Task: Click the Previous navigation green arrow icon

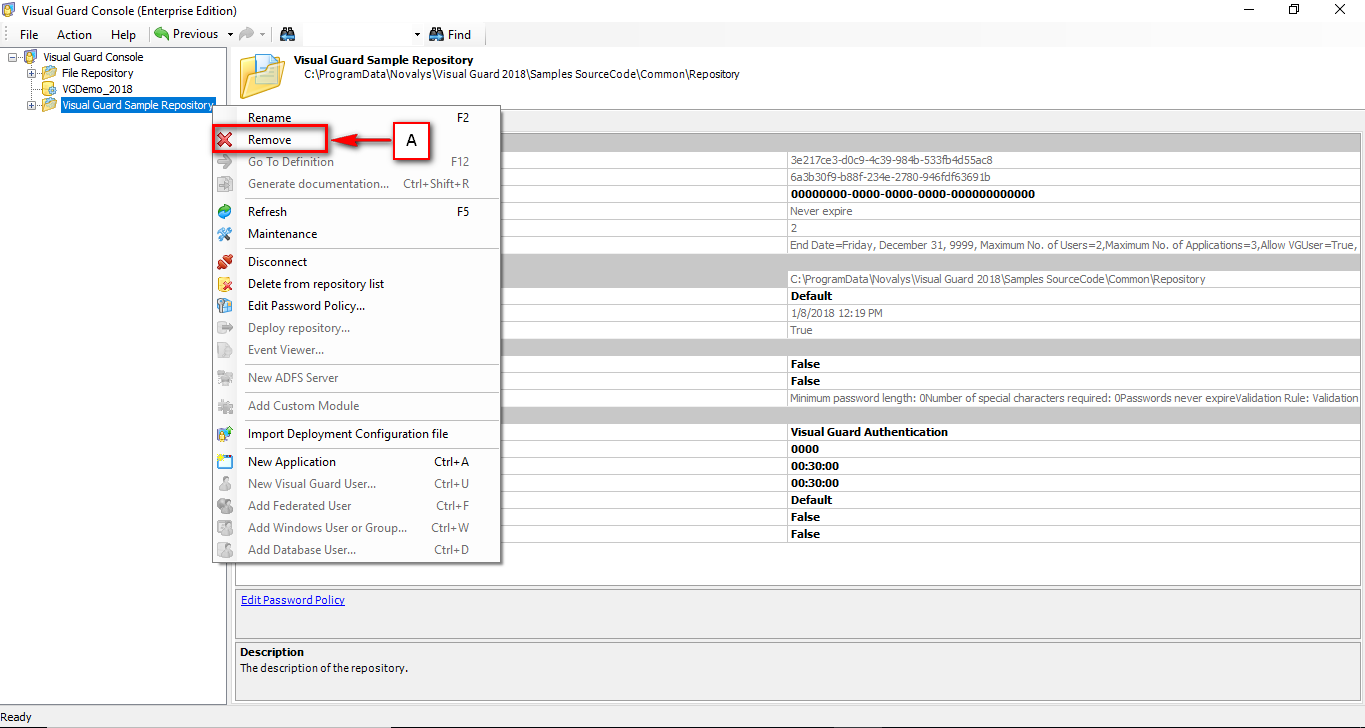Action: [162, 33]
